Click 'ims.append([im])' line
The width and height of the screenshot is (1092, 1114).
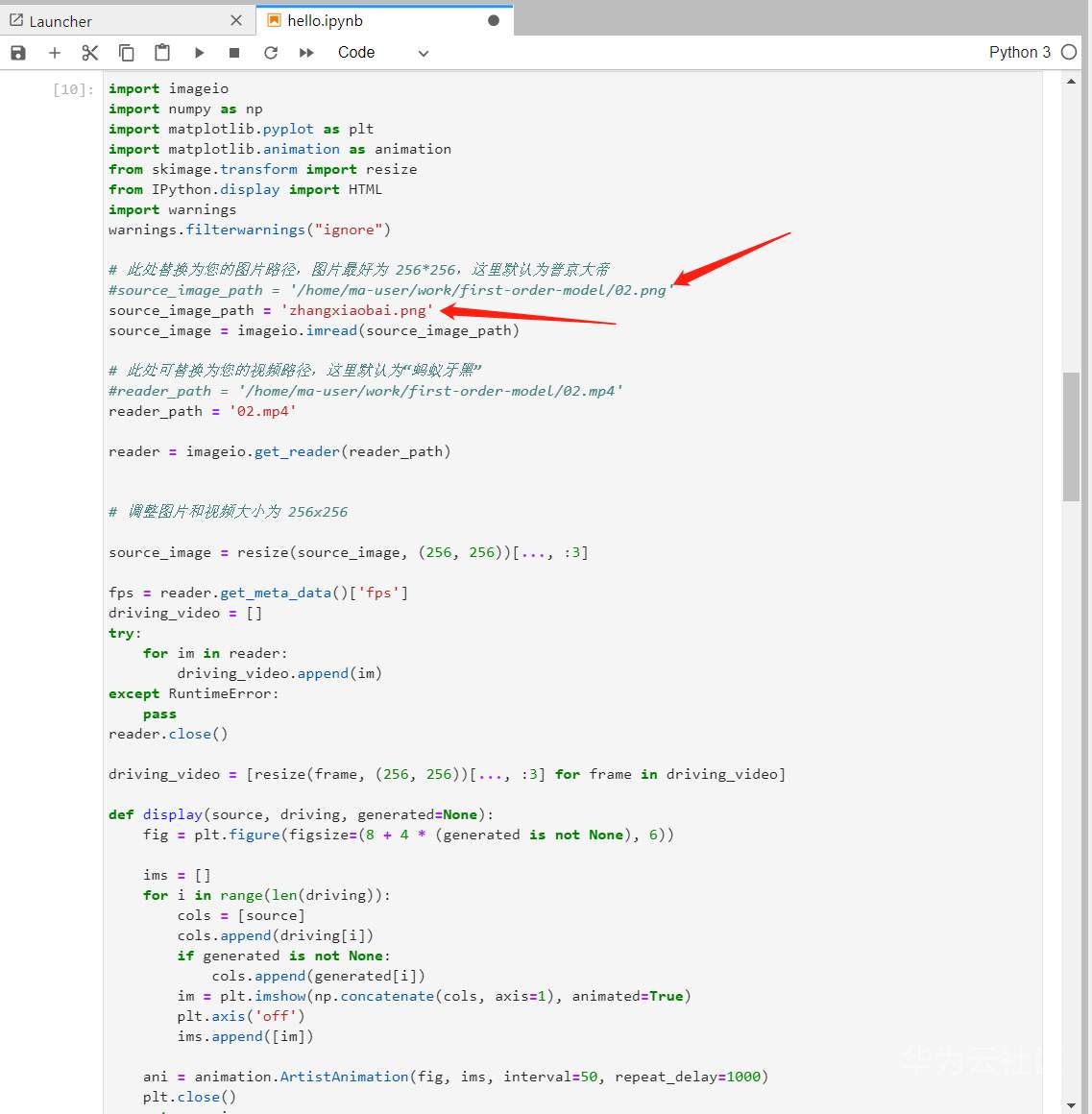[x=245, y=1036]
